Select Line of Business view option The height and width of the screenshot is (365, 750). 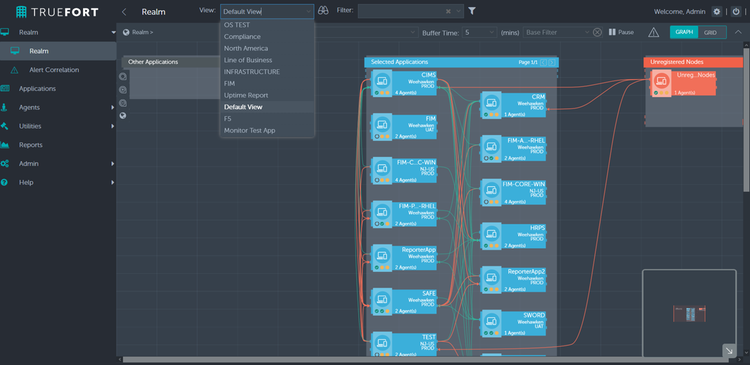point(267,60)
